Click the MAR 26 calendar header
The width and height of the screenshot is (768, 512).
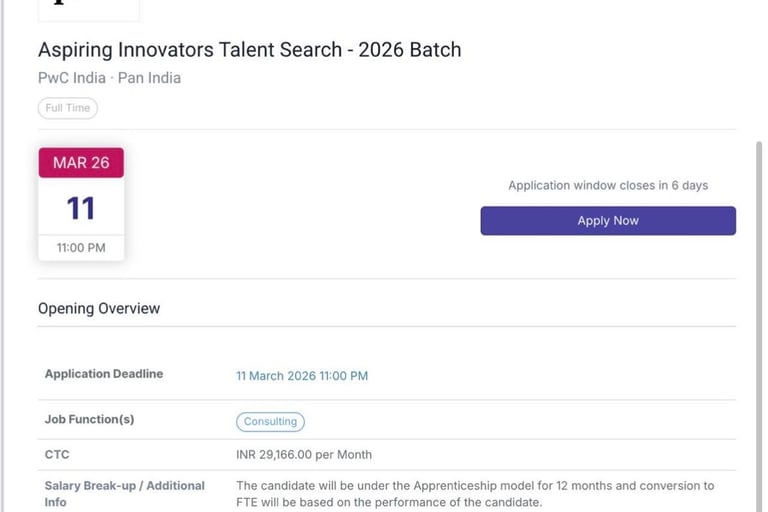[81, 163]
